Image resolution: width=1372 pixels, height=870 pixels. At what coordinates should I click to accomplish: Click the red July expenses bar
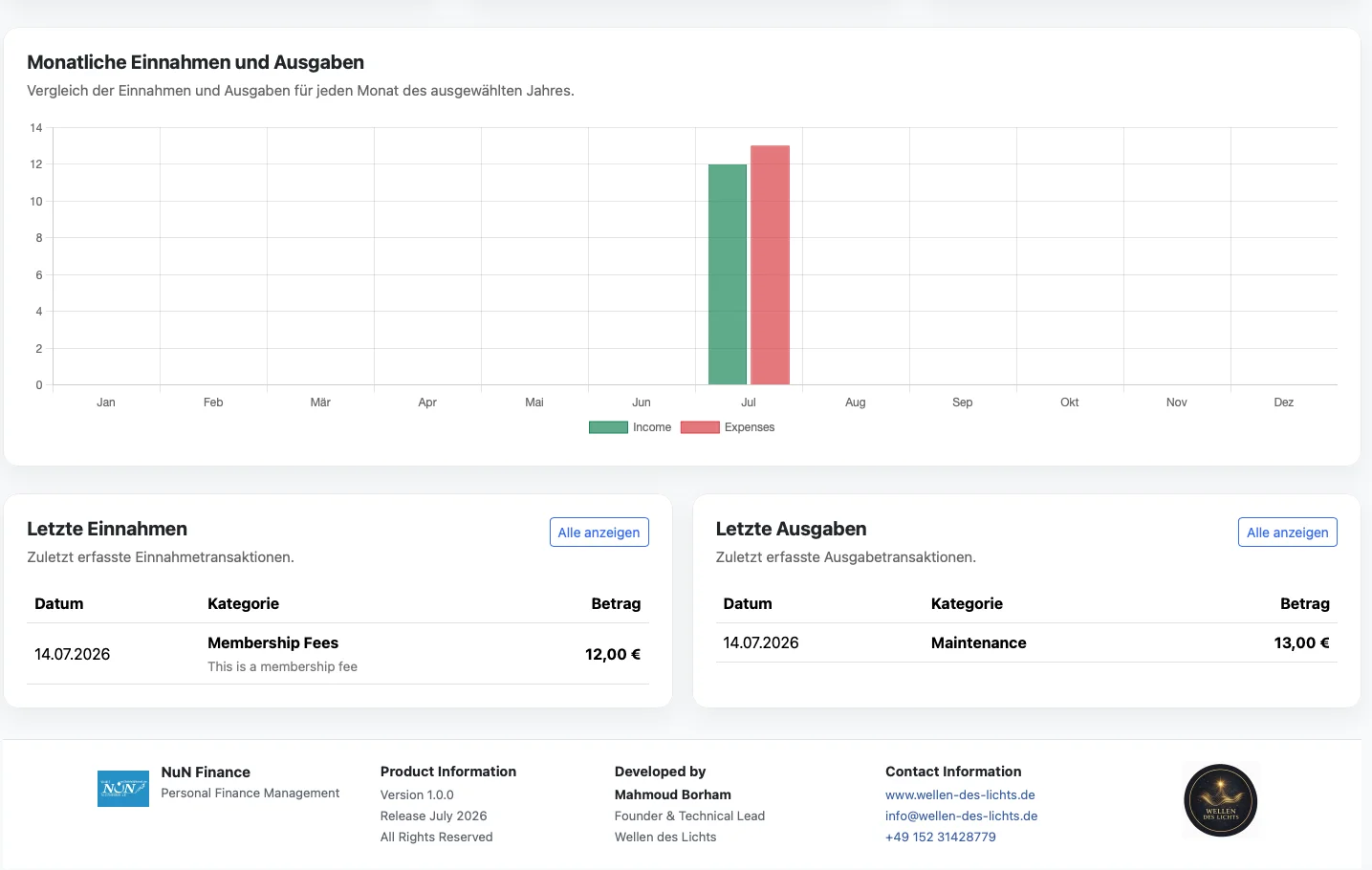(770, 265)
